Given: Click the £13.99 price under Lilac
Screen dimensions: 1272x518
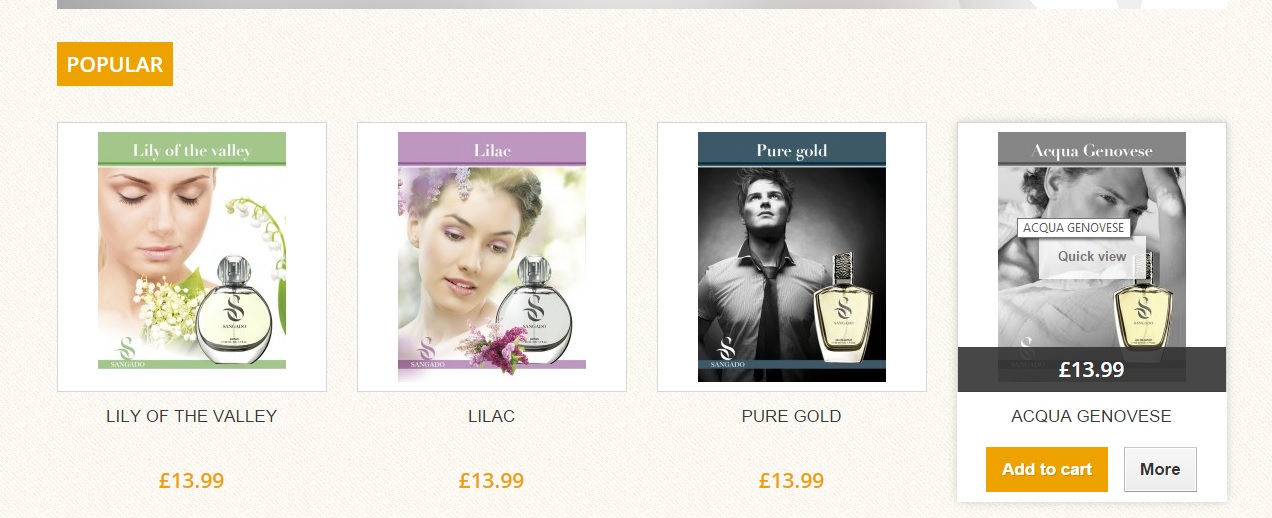Looking at the screenshot, I should pyautogui.click(x=492, y=481).
